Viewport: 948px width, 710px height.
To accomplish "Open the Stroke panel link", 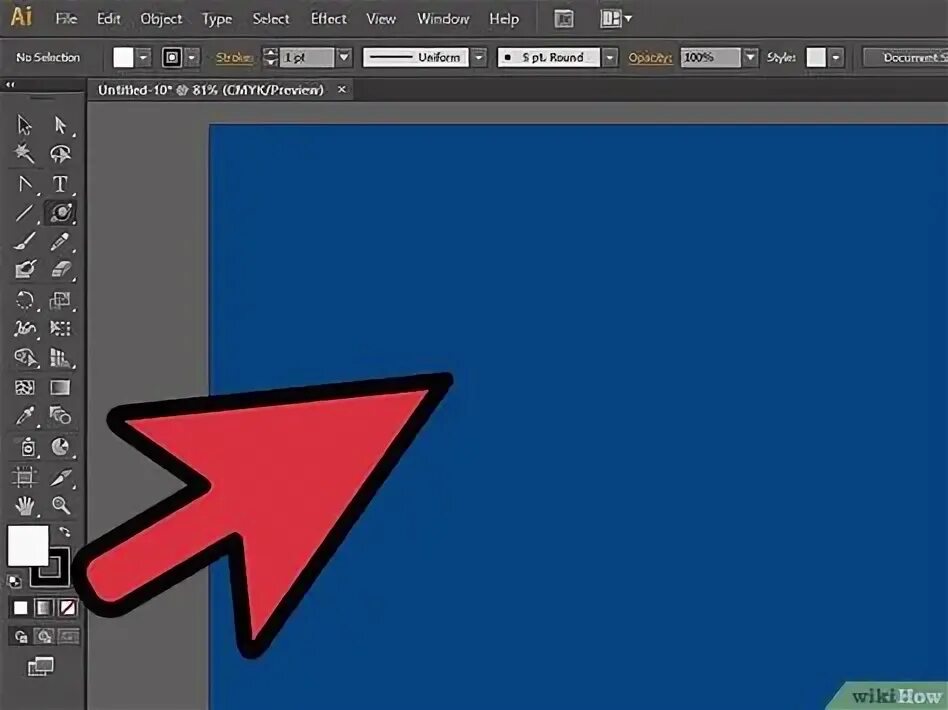I will [x=234, y=57].
